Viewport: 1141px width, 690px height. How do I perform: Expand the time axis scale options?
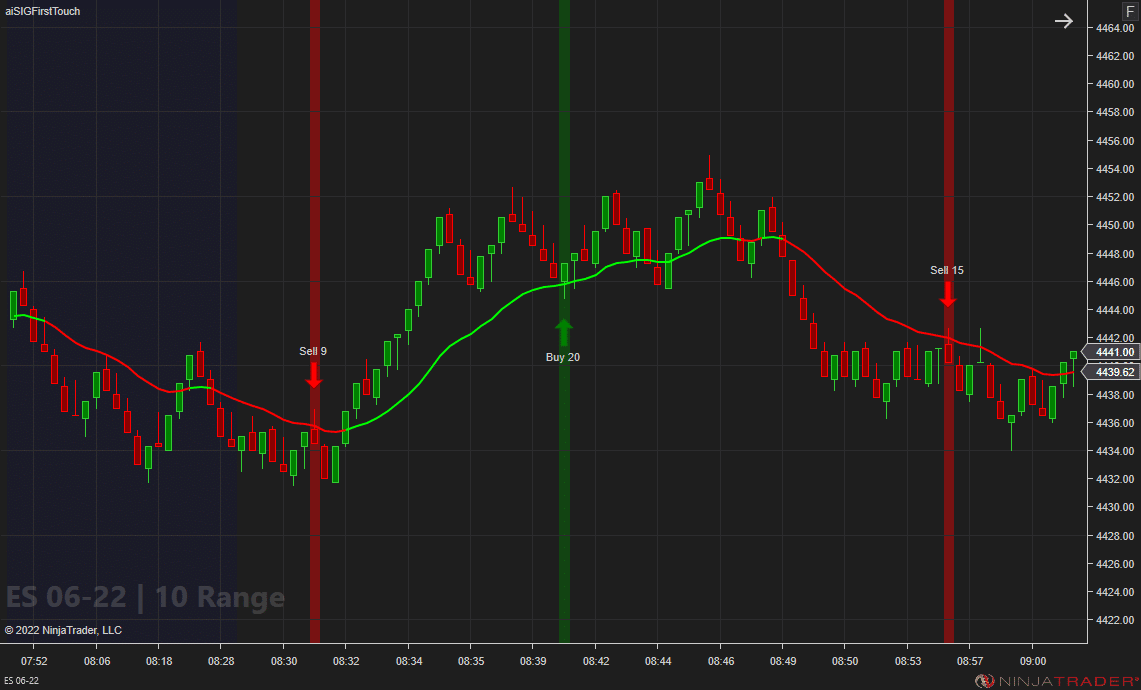[500, 661]
